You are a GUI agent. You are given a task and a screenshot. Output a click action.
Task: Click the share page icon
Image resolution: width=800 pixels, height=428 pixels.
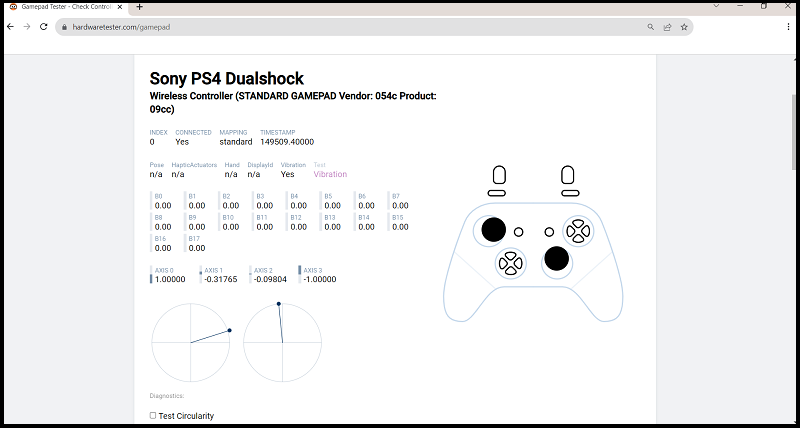tap(667, 27)
